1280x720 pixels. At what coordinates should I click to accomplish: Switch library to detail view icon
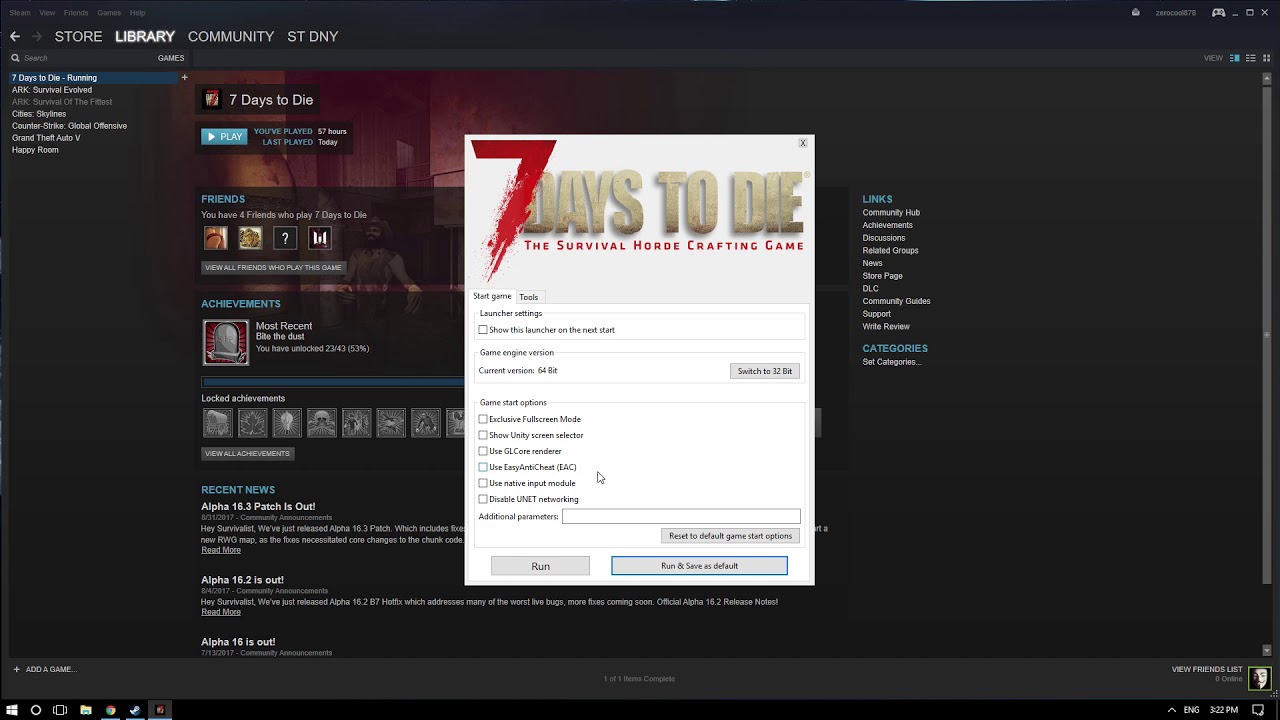(1235, 58)
